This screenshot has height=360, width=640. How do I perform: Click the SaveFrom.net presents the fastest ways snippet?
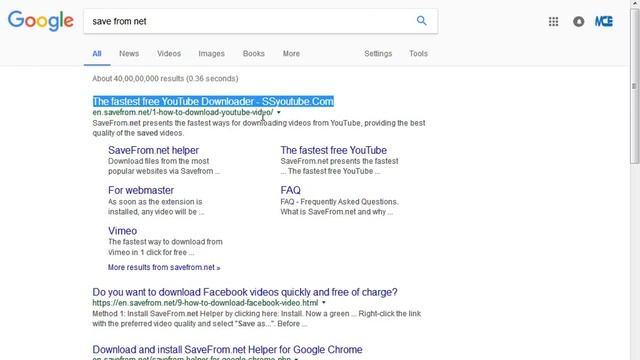(x=259, y=128)
